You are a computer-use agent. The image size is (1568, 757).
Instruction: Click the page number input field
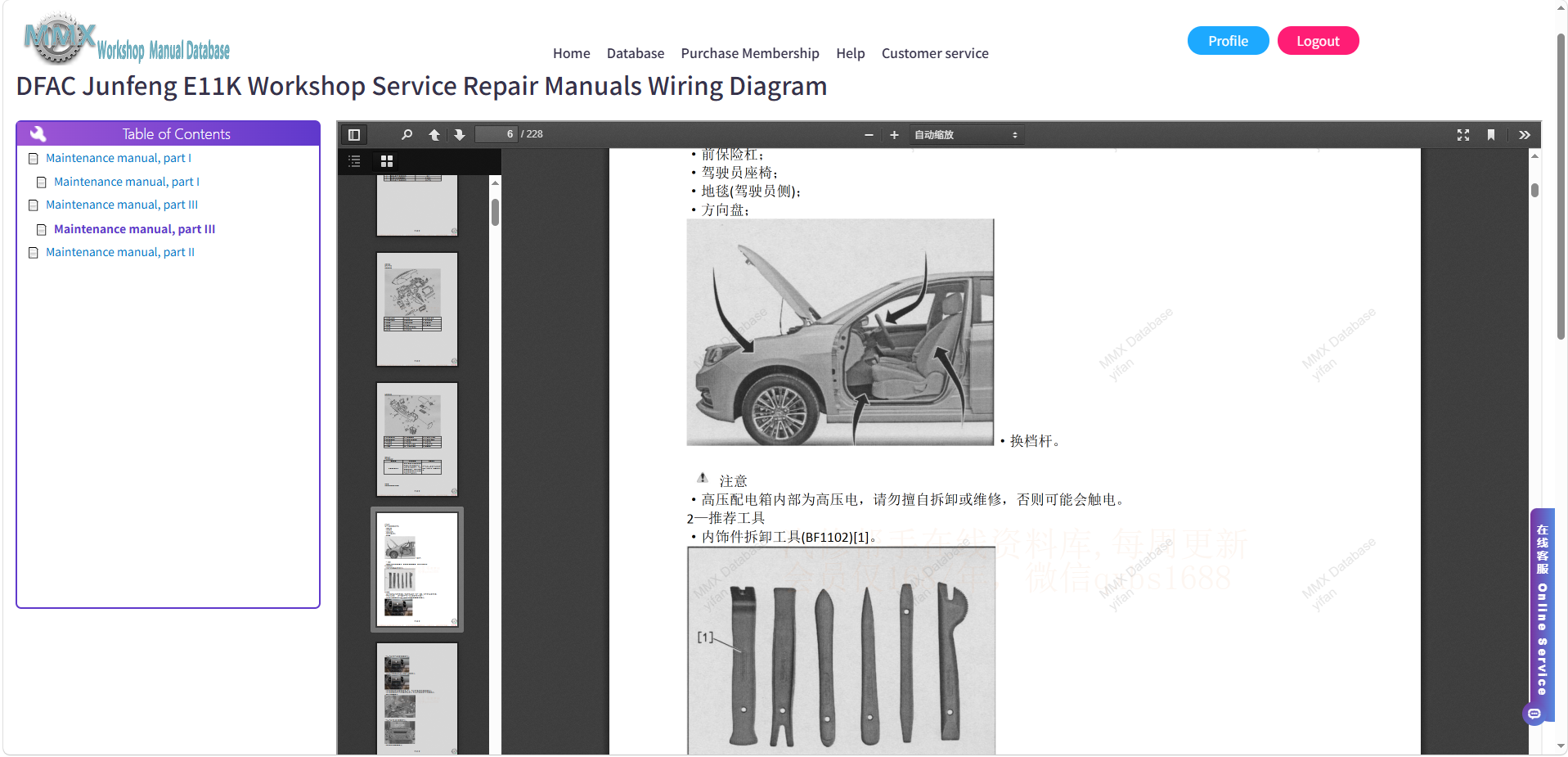click(496, 134)
